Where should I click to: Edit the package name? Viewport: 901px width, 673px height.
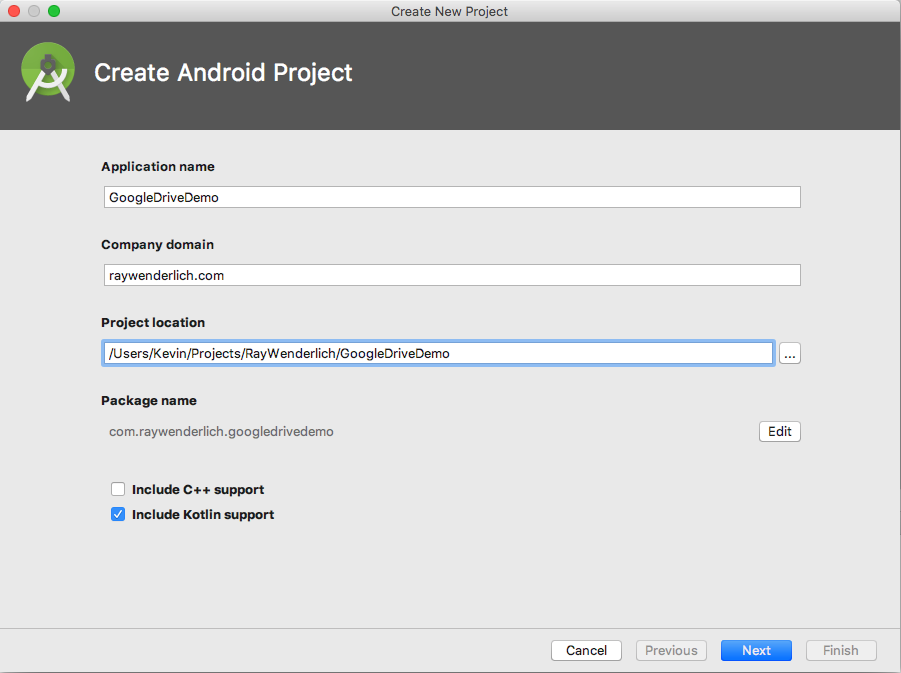[x=779, y=431]
